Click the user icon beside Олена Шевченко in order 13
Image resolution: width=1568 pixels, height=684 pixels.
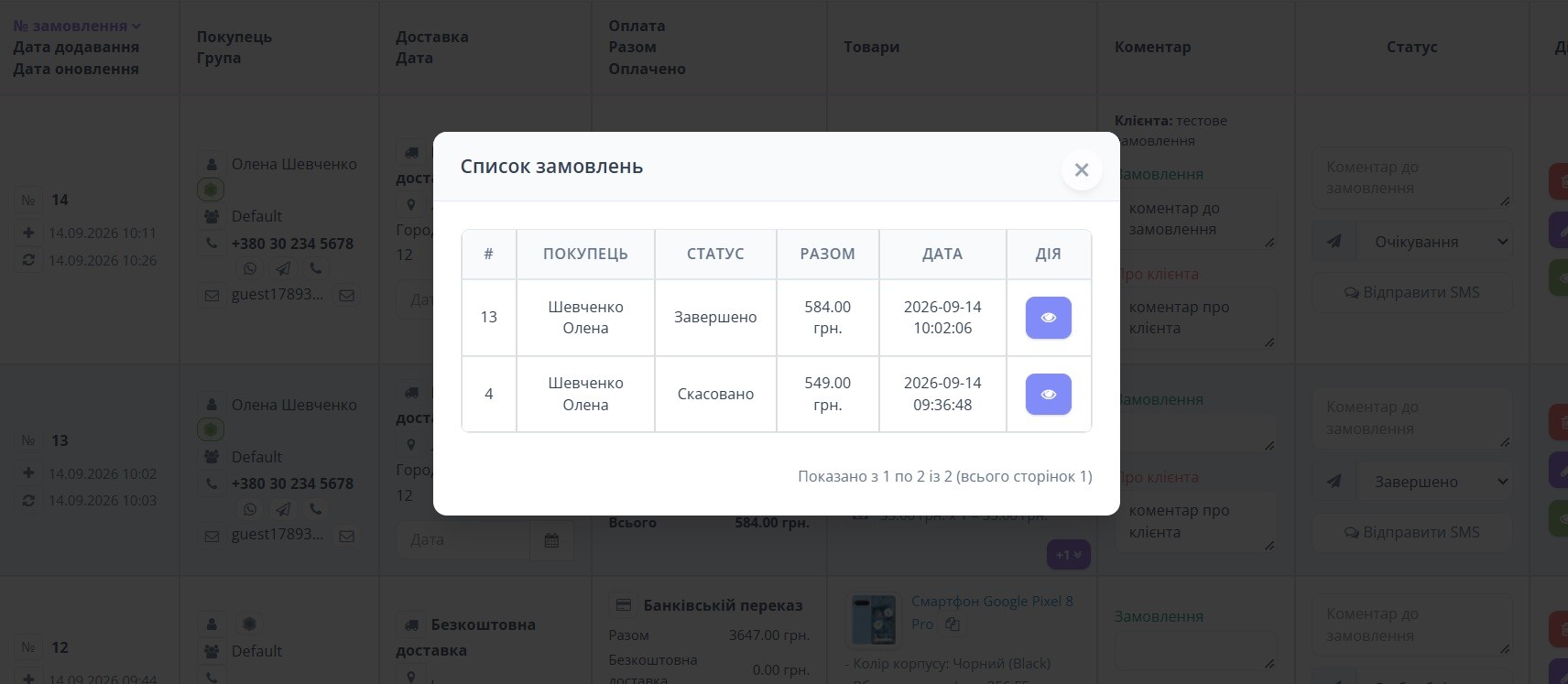(212, 405)
